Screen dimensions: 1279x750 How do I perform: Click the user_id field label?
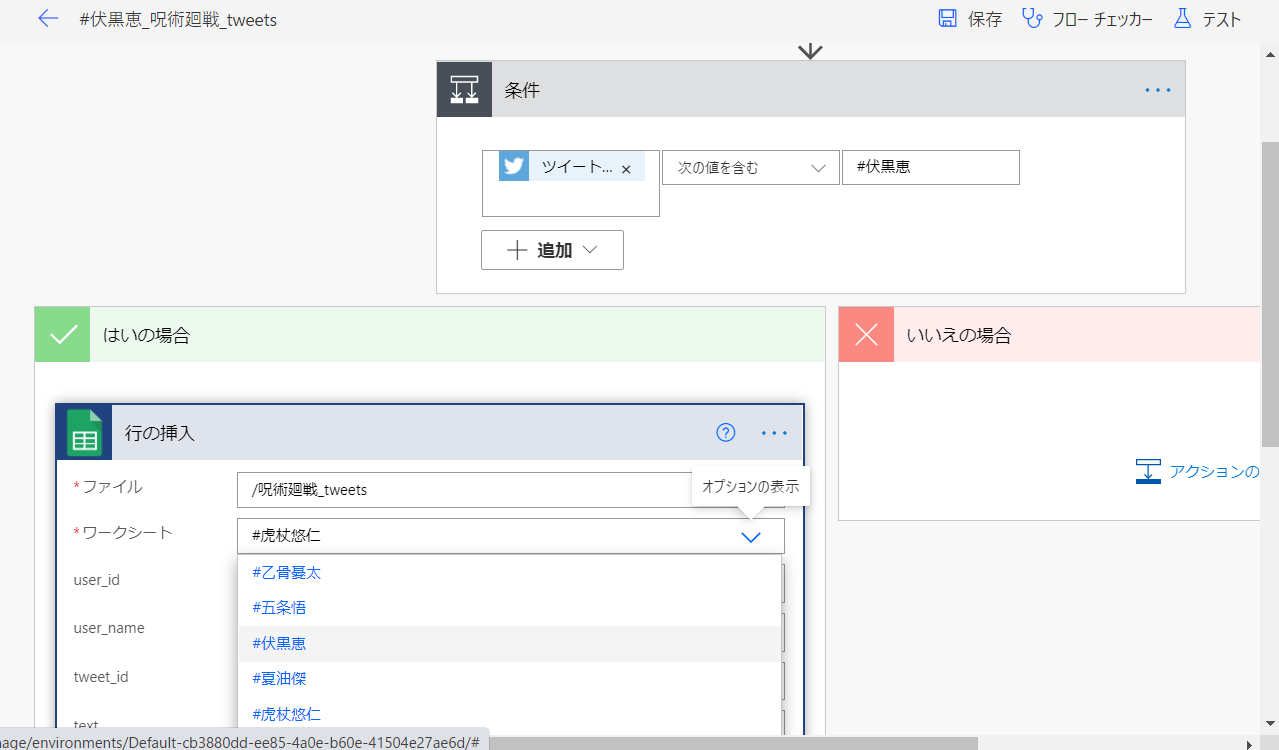97,580
